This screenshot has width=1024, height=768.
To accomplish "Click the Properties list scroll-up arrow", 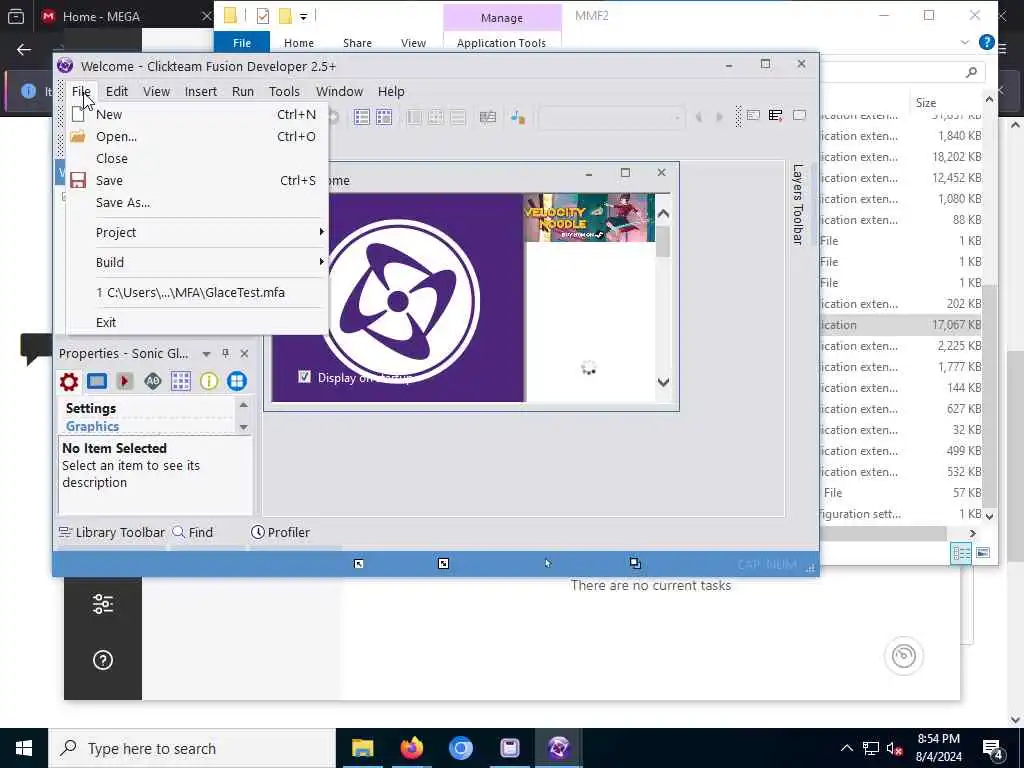I will [x=244, y=405].
